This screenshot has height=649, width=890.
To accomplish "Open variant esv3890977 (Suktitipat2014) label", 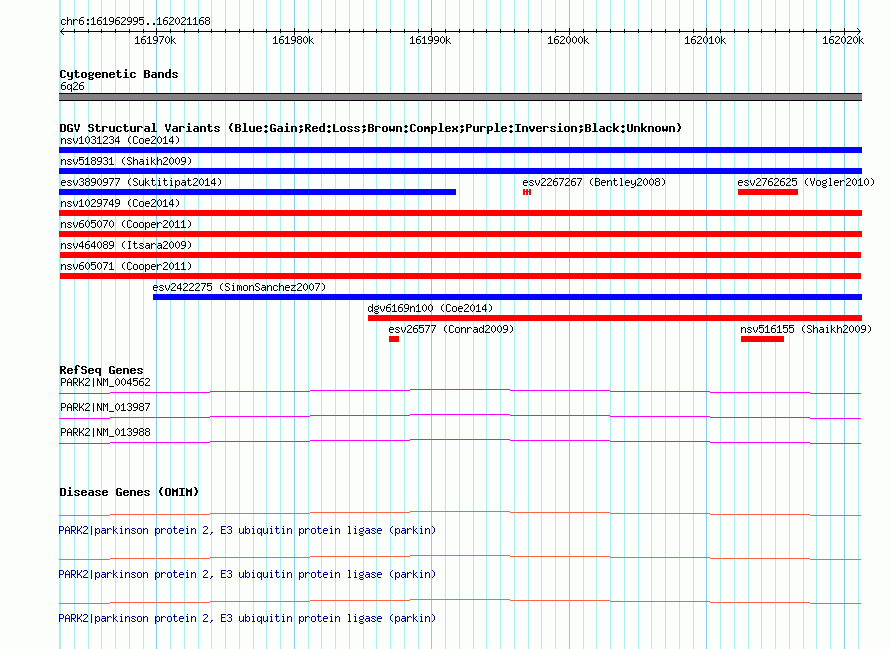I will [141, 182].
